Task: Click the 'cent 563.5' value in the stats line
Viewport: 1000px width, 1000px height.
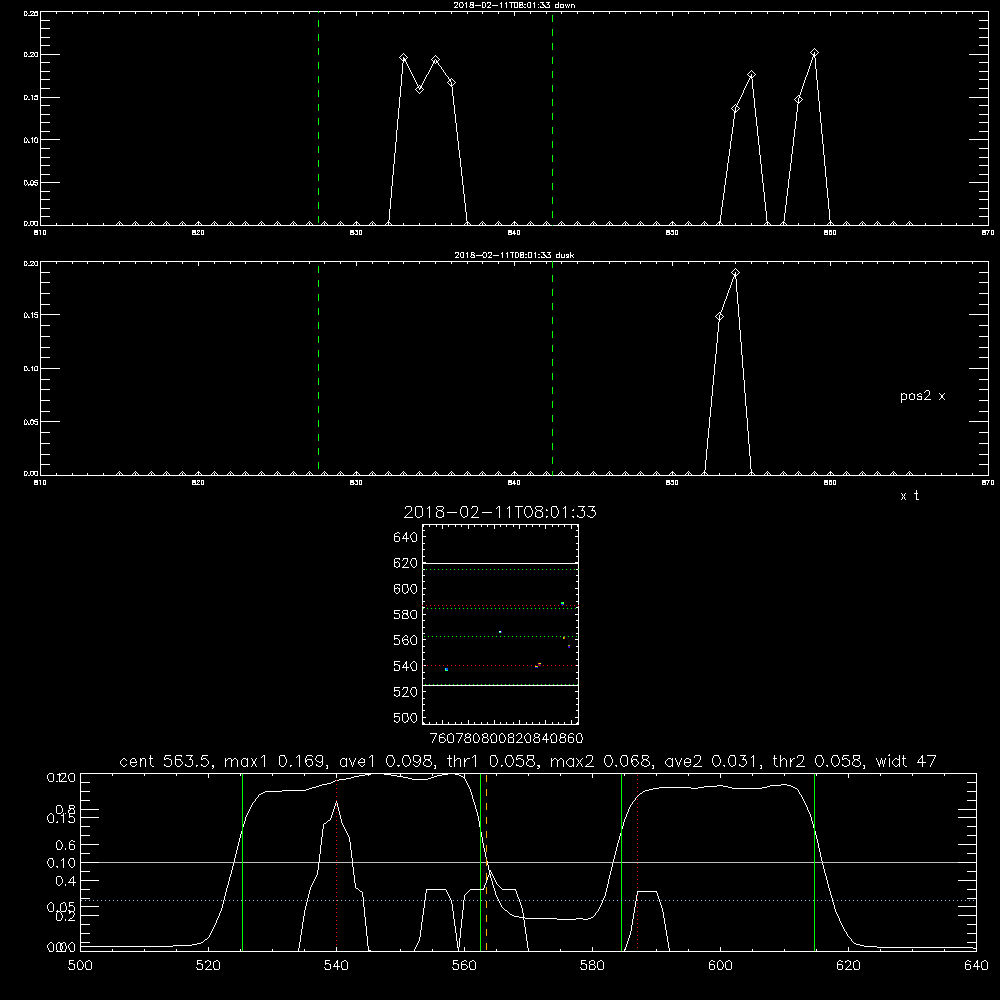Action: click(165, 761)
